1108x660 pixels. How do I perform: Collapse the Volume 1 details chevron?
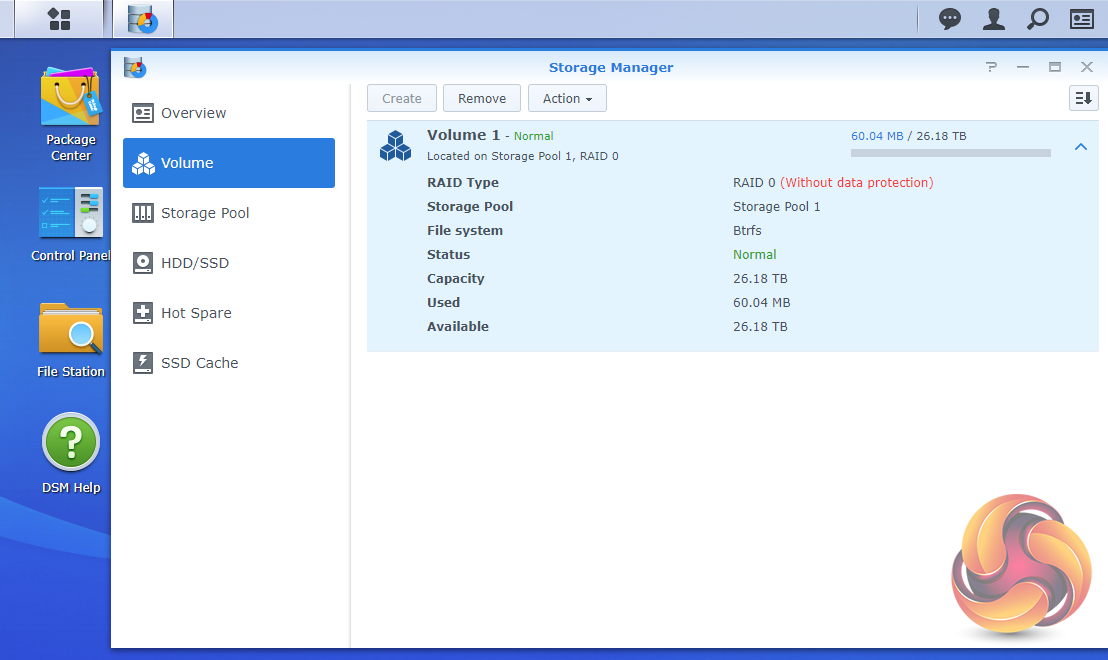[1080, 147]
